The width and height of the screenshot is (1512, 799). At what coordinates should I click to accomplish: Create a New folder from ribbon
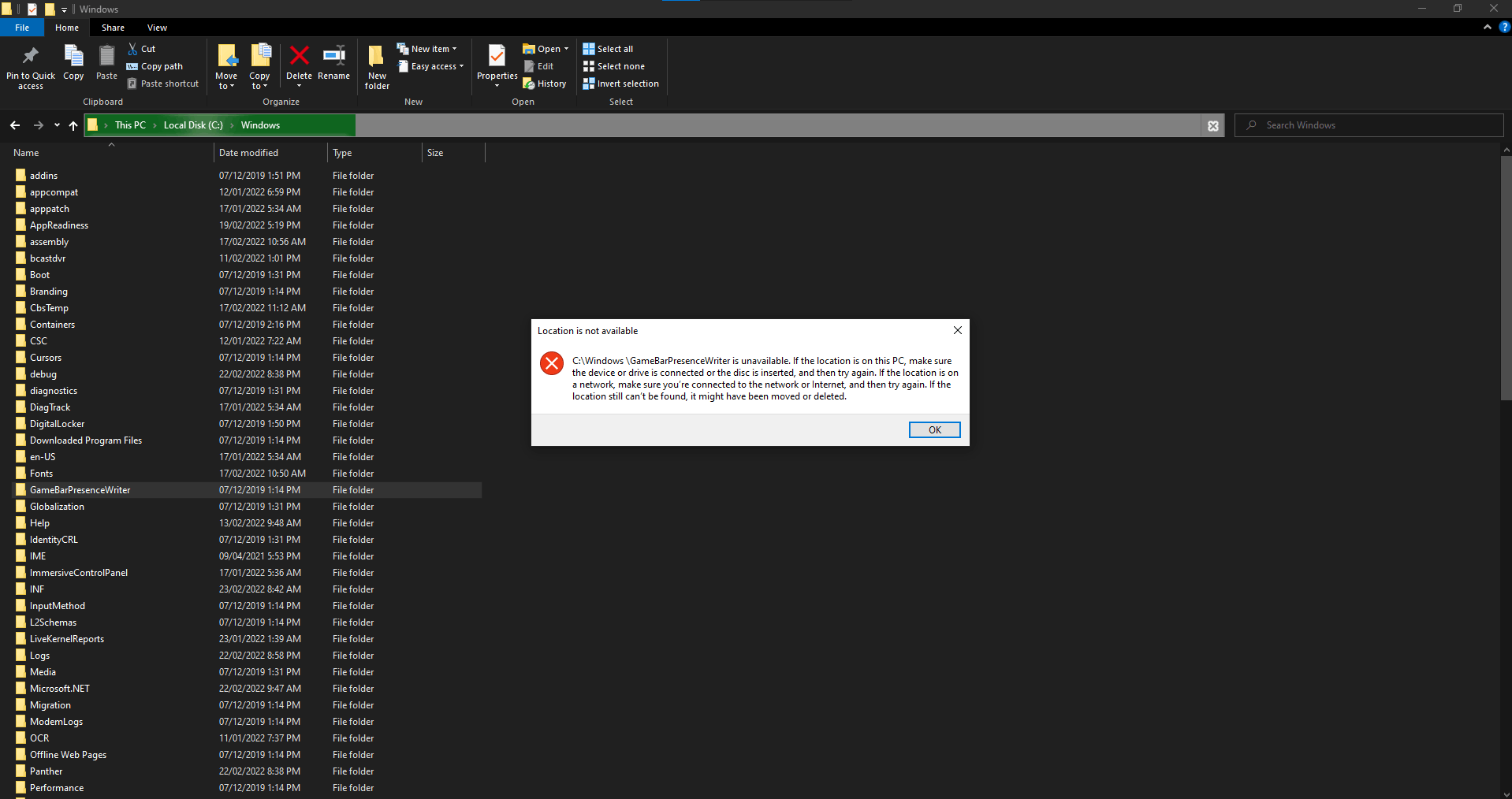coord(377,66)
